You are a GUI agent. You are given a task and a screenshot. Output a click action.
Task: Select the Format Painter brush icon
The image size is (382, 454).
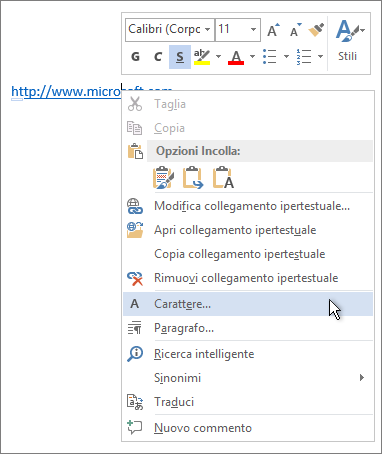click(x=316, y=30)
